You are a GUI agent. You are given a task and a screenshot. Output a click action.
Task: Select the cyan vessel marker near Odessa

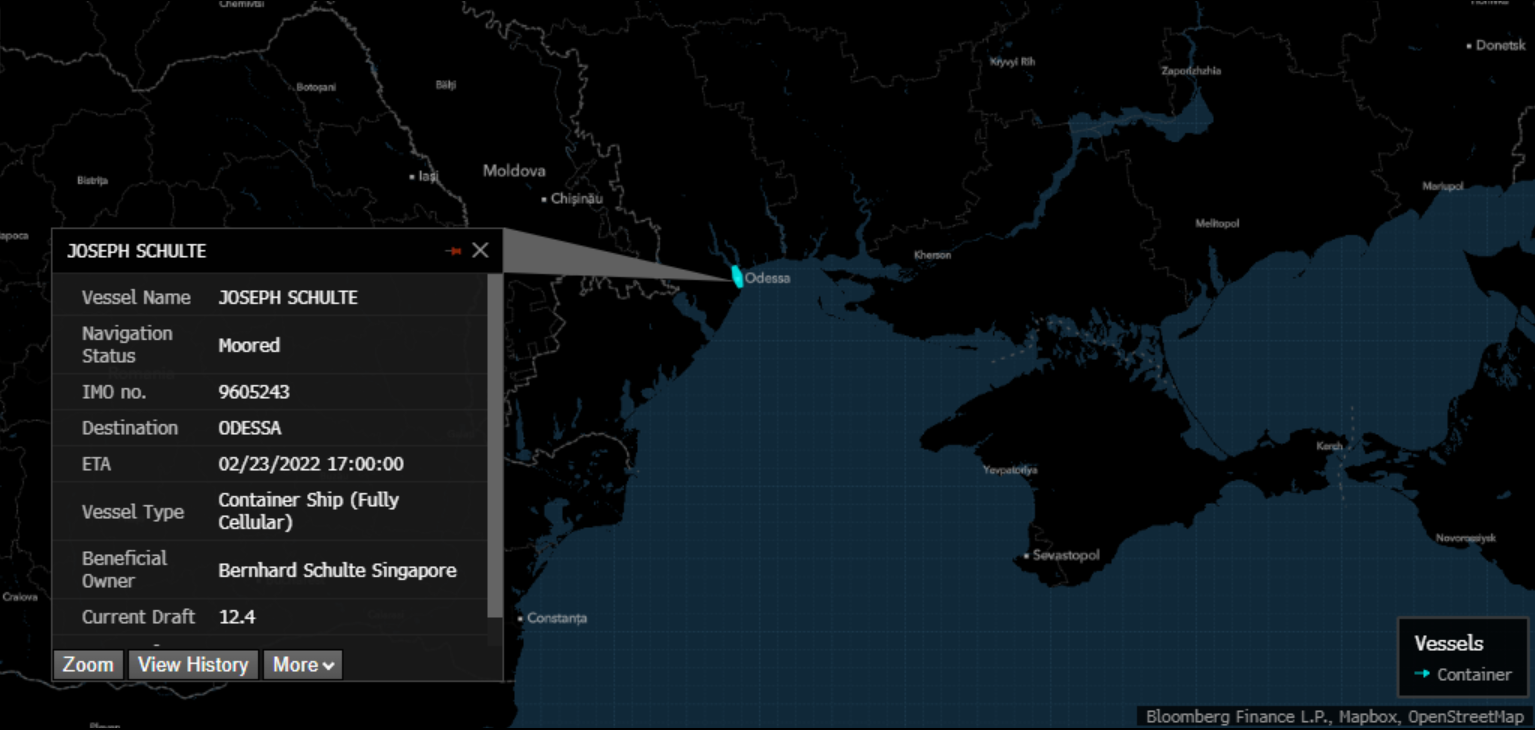tap(738, 277)
